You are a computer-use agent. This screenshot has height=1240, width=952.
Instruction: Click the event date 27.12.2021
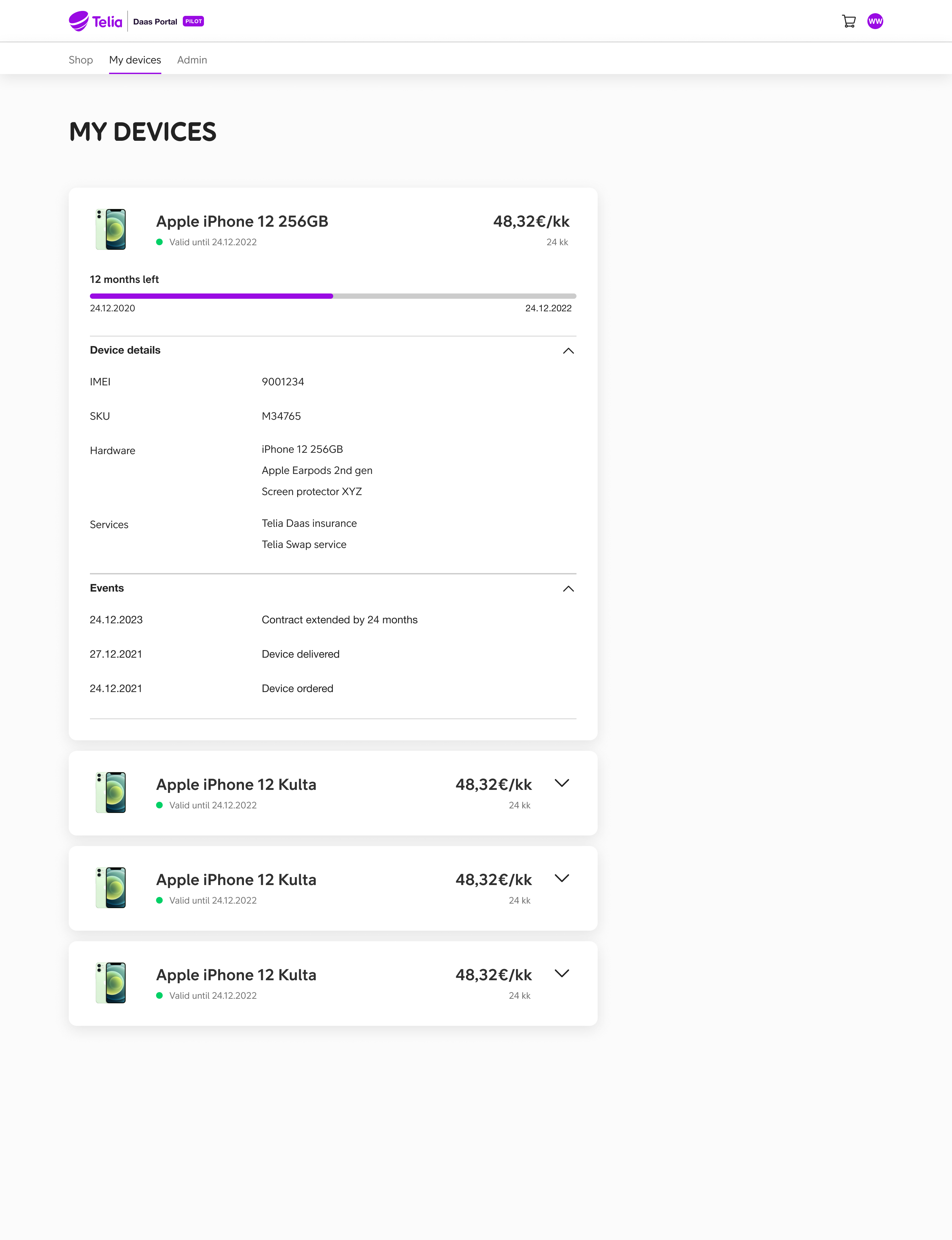[116, 654]
